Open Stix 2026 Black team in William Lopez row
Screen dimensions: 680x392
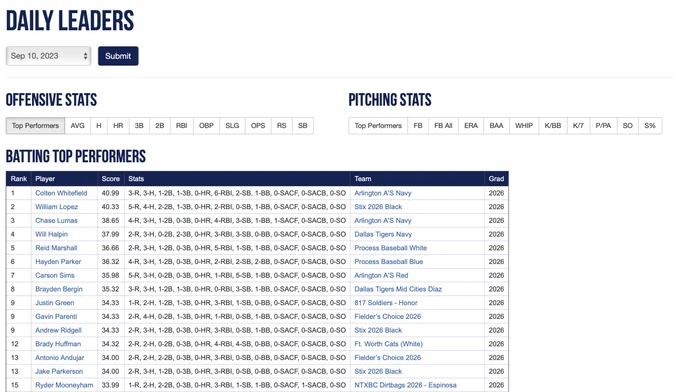tap(378, 207)
